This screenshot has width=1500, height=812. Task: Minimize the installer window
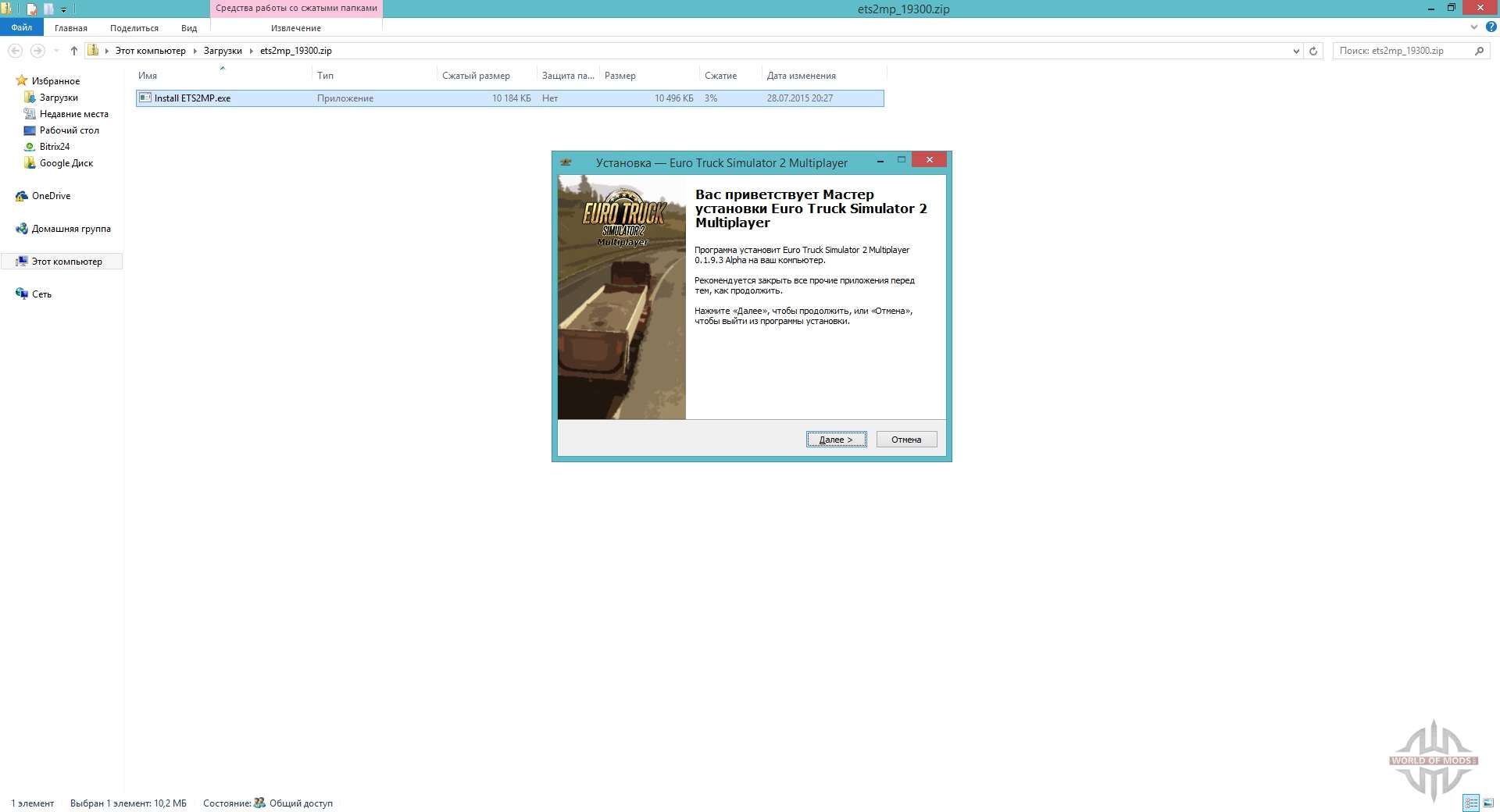point(880,161)
